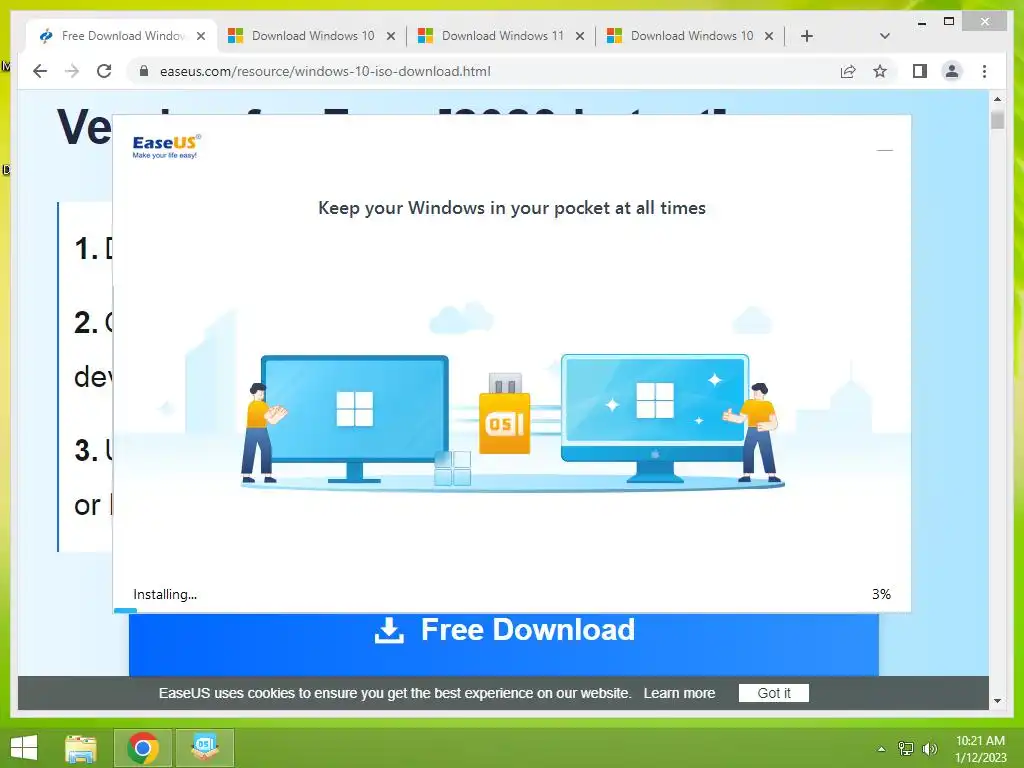Open Chrome side panel
This screenshot has width=1024, height=768.
point(920,71)
